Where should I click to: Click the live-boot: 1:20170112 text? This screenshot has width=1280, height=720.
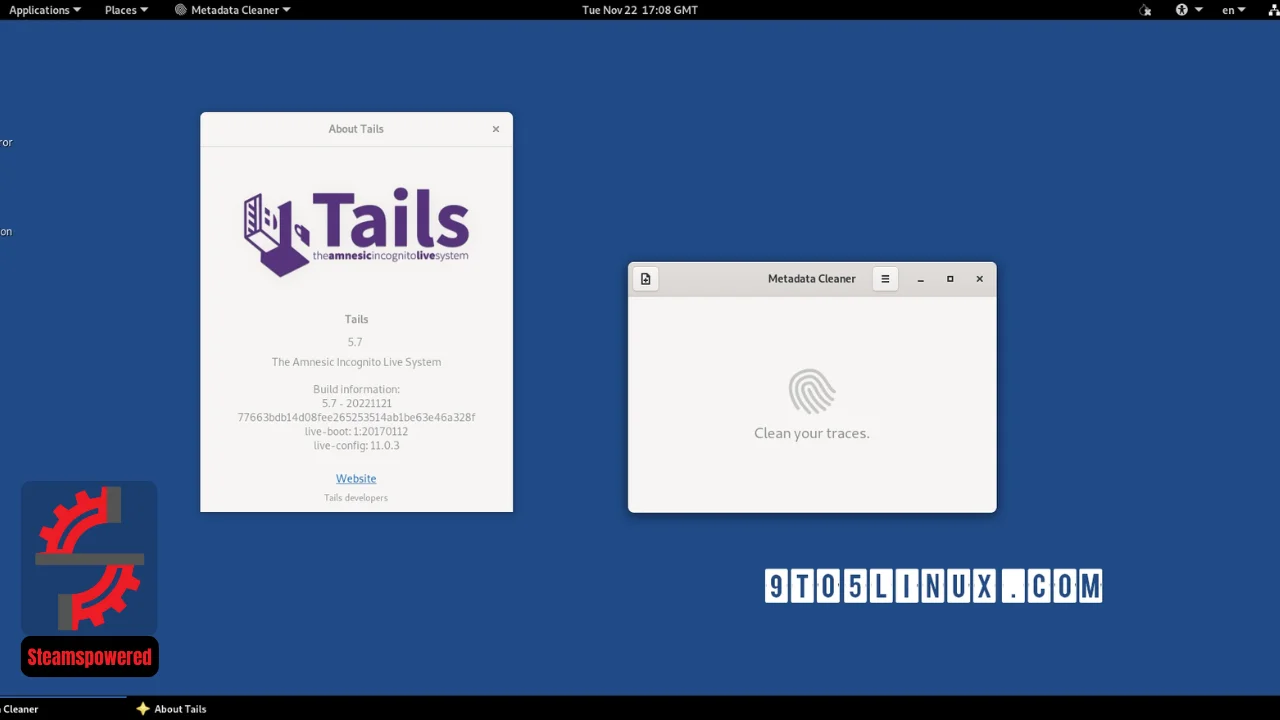[x=356, y=431]
